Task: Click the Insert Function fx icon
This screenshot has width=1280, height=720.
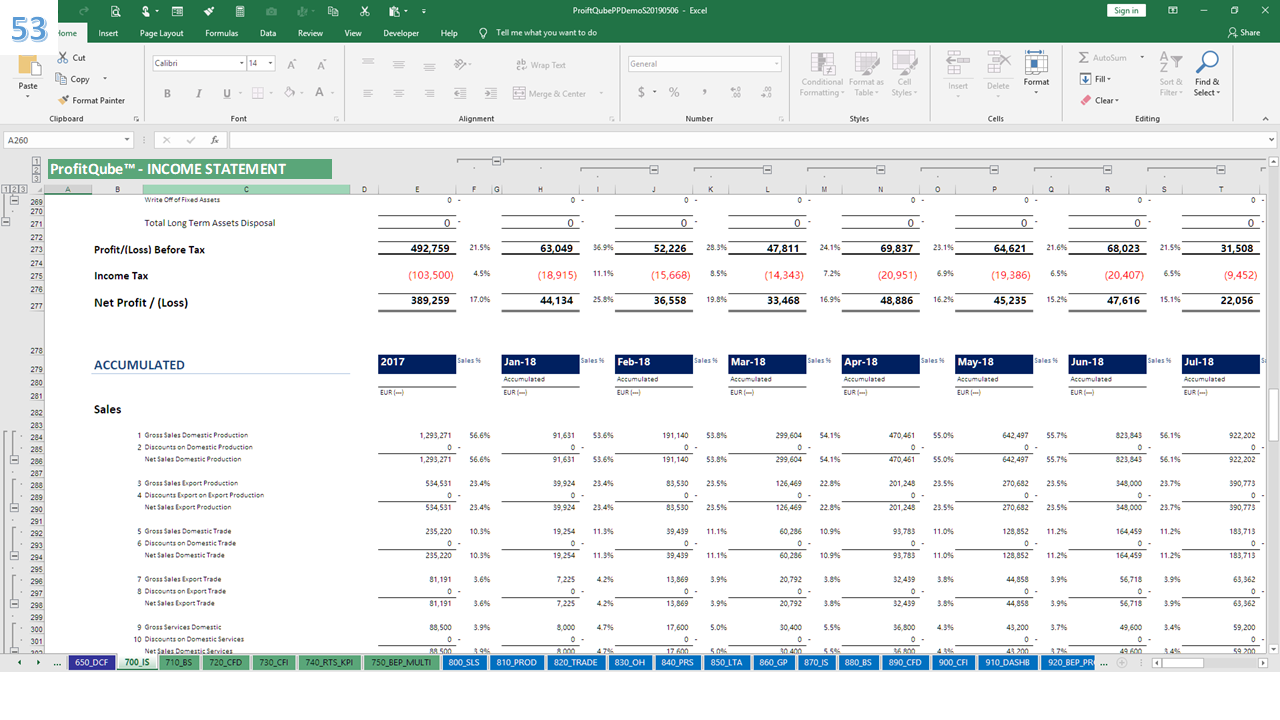Action: click(x=214, y=141)
